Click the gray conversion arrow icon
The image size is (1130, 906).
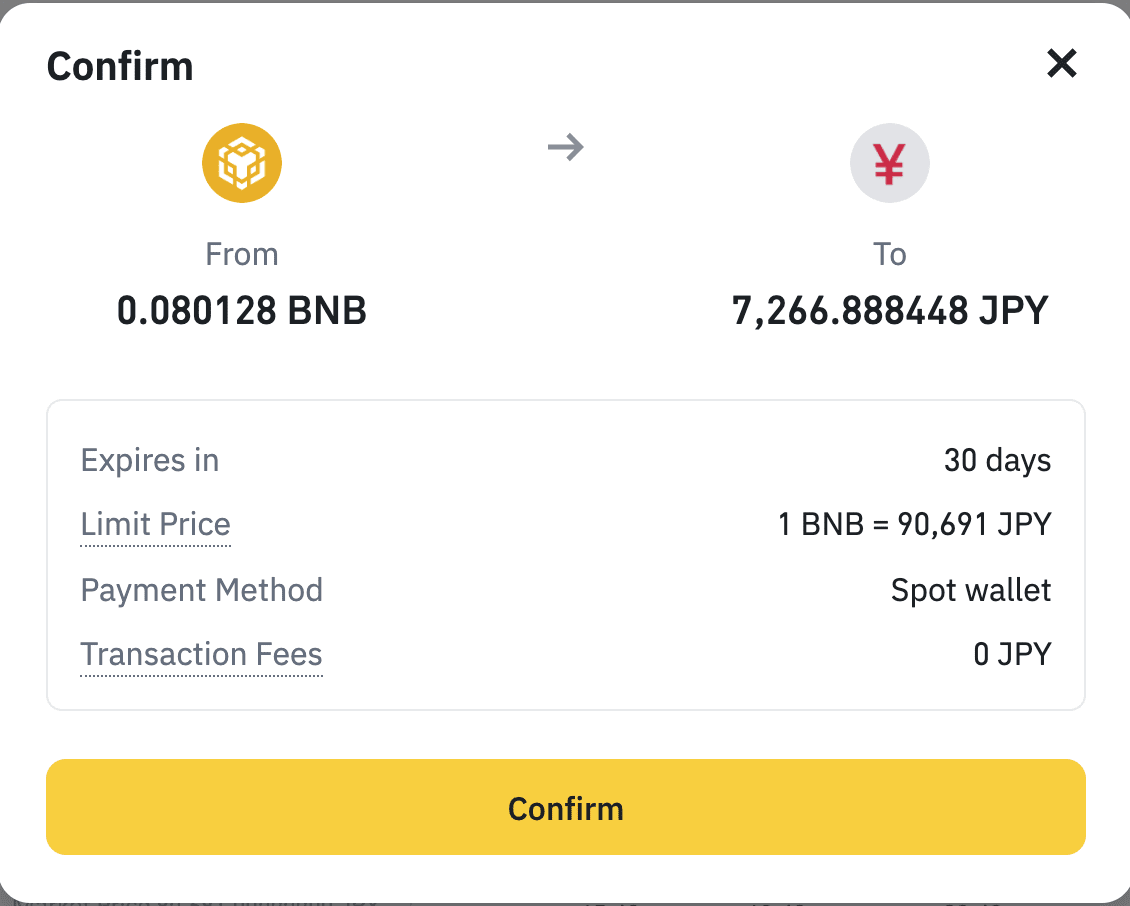click(566, 148)
